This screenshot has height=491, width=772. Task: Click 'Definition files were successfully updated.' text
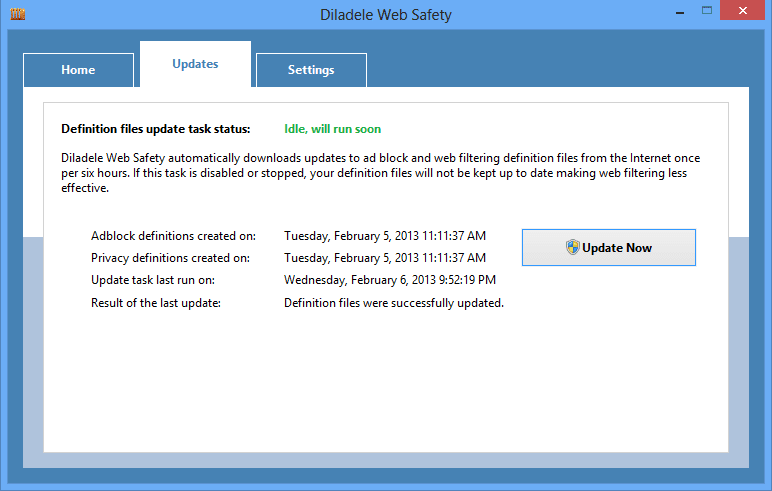(x=394, y=303)
